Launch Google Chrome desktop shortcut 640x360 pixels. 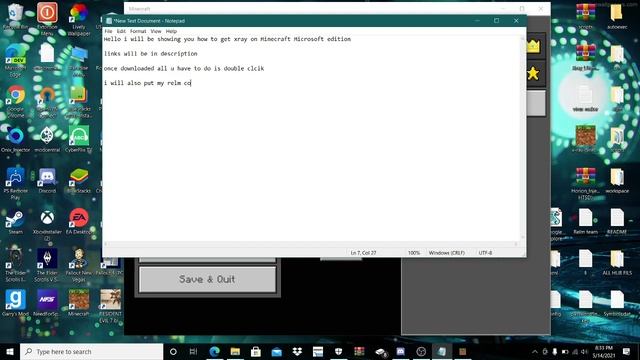(x=16, y=101)
